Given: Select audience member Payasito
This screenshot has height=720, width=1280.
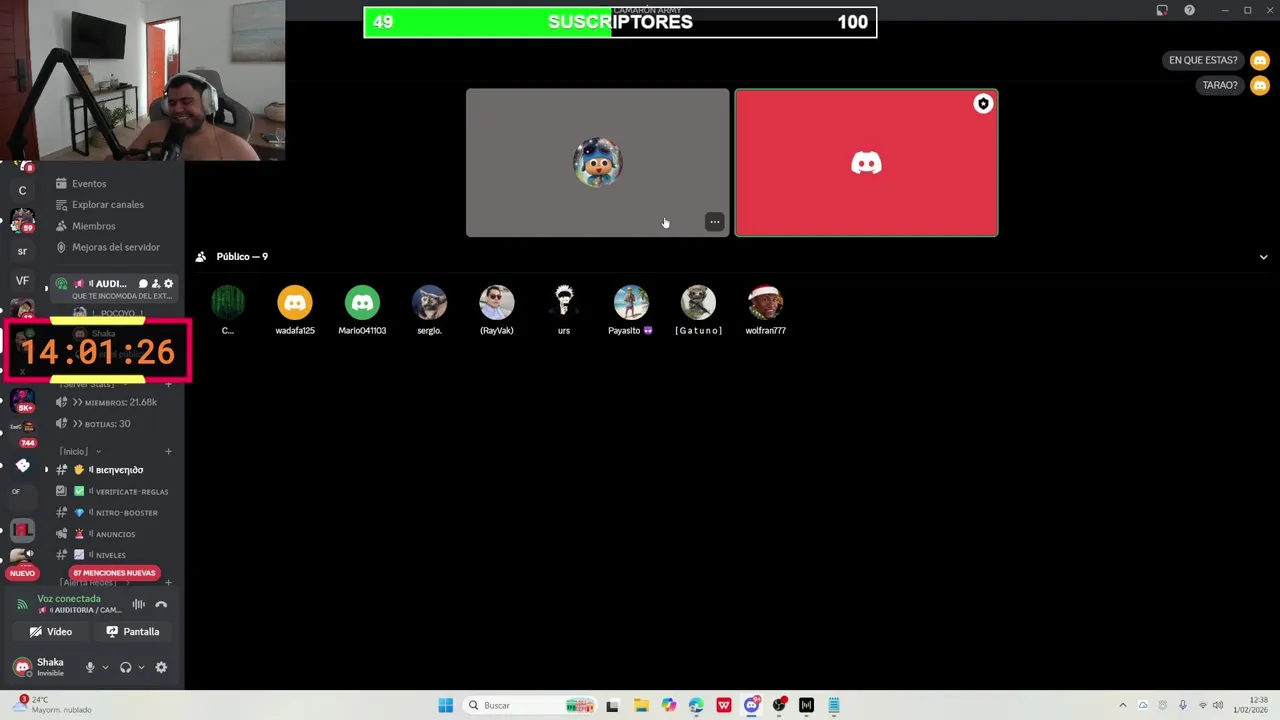Looking at the screenshot, I should (x=631, y=309).
